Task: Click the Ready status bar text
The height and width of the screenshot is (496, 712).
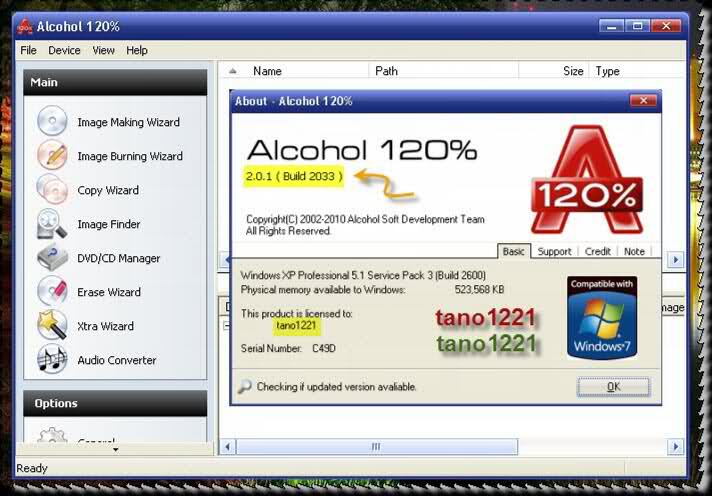Action: pyautogui.click(x=31, y=468)
